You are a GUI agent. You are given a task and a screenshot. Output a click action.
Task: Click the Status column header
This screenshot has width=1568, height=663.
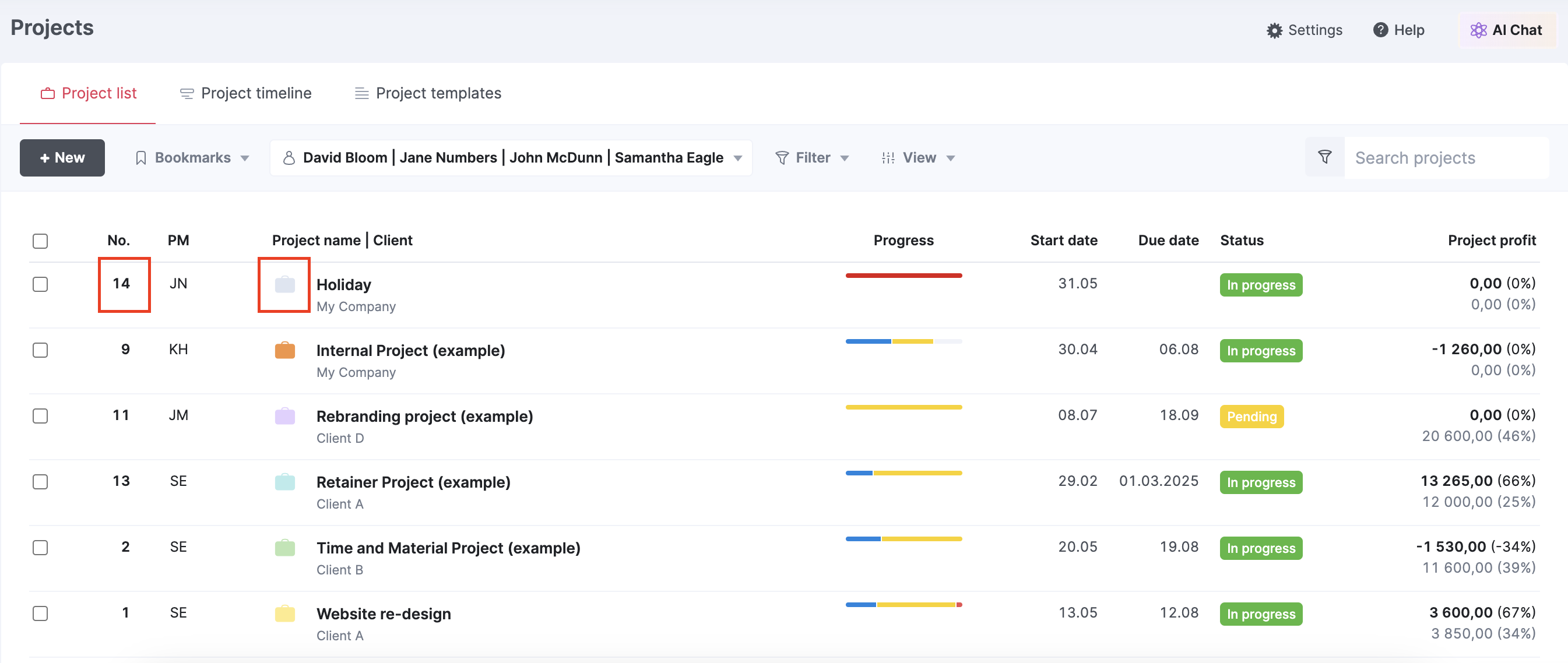pyautogui.click(x=1242, y=240)
